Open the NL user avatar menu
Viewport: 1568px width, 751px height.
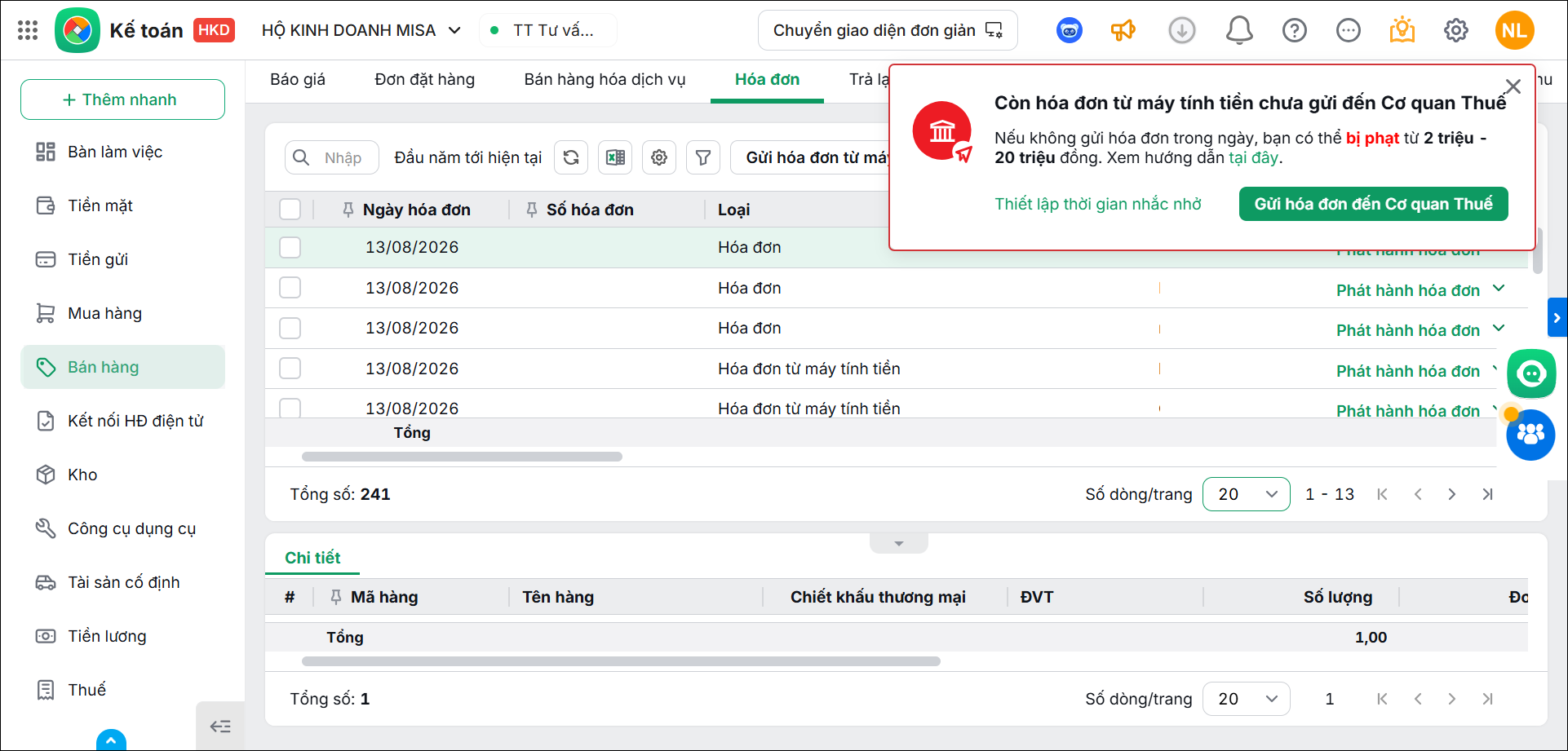[1515, 30]
